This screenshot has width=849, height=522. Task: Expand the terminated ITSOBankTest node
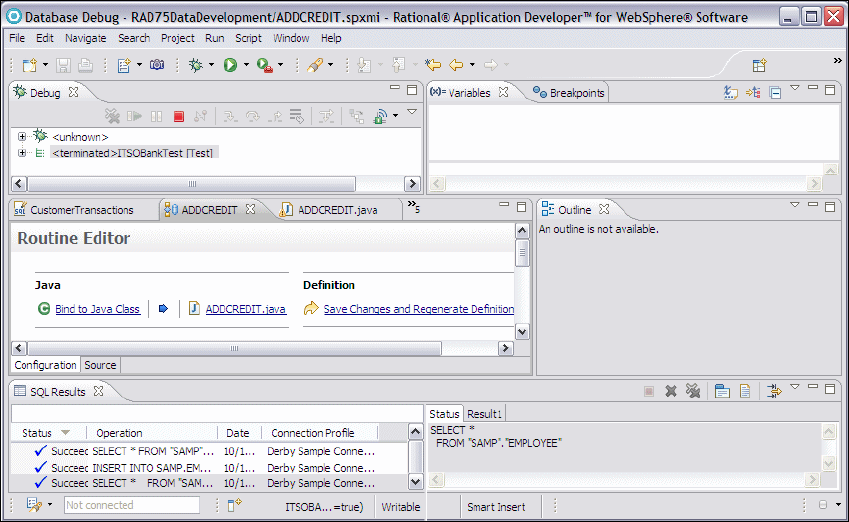pos(22,153)
